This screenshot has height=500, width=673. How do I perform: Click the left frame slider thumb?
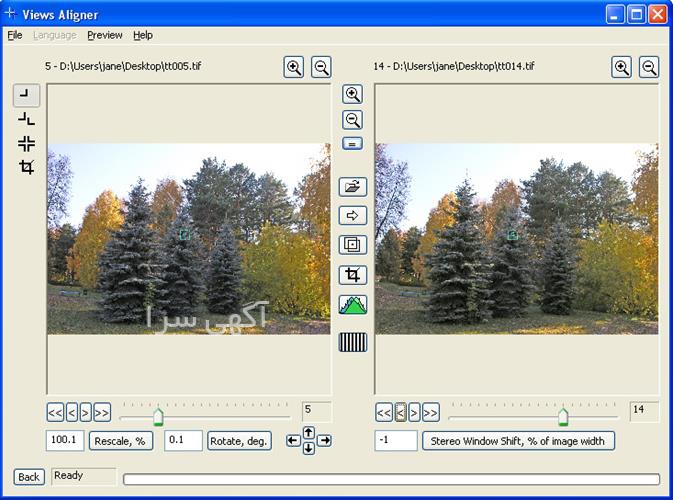[x=158, y=416]
